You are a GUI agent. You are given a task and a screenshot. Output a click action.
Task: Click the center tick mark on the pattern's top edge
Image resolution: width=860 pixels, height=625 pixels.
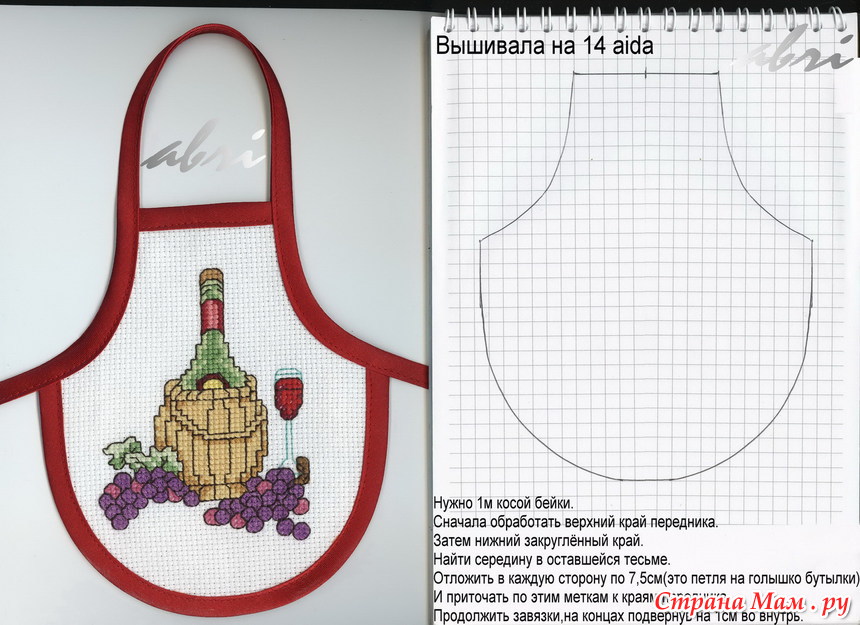click(647, 73)
